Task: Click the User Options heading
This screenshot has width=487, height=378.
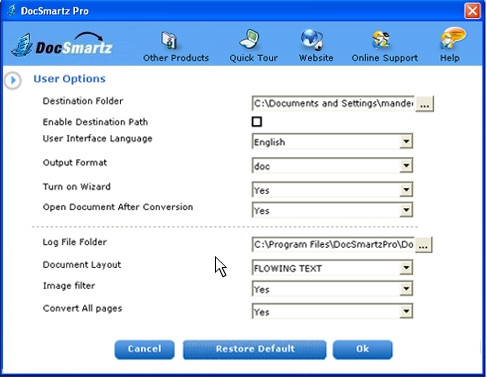Action: coord(69,79)
